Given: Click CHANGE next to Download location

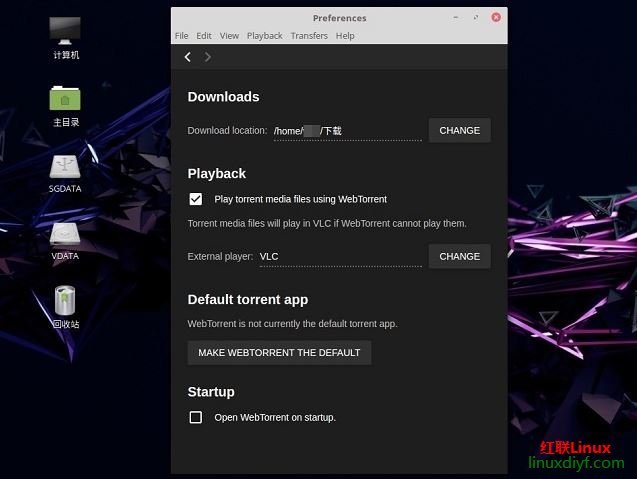Looking at the screenshot, I should click(x=459, y=131).
